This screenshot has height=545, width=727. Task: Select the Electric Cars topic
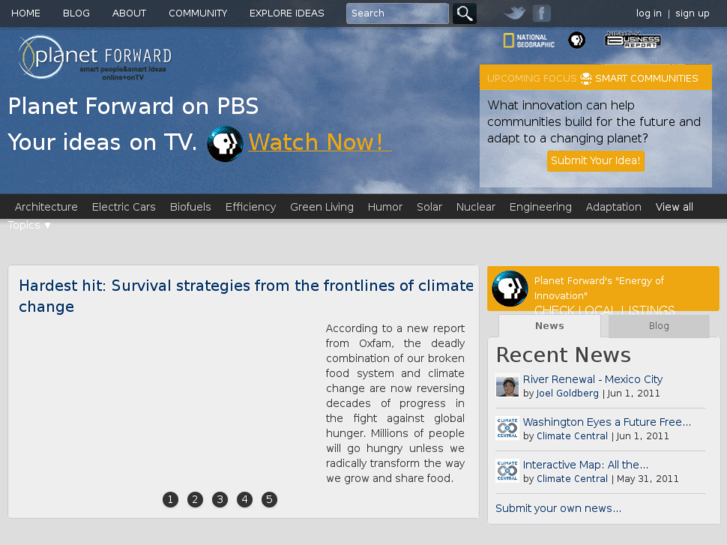coord(123,207)
